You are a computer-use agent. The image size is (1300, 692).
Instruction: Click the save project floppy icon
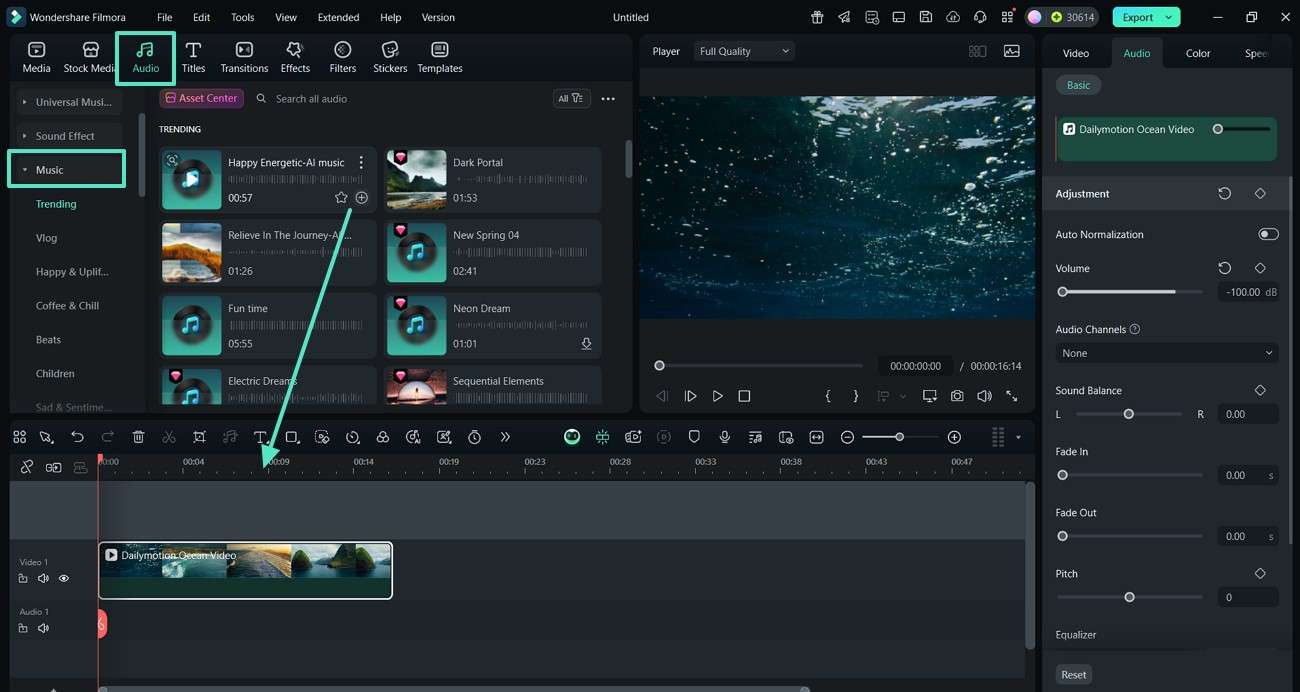[926, 17]
